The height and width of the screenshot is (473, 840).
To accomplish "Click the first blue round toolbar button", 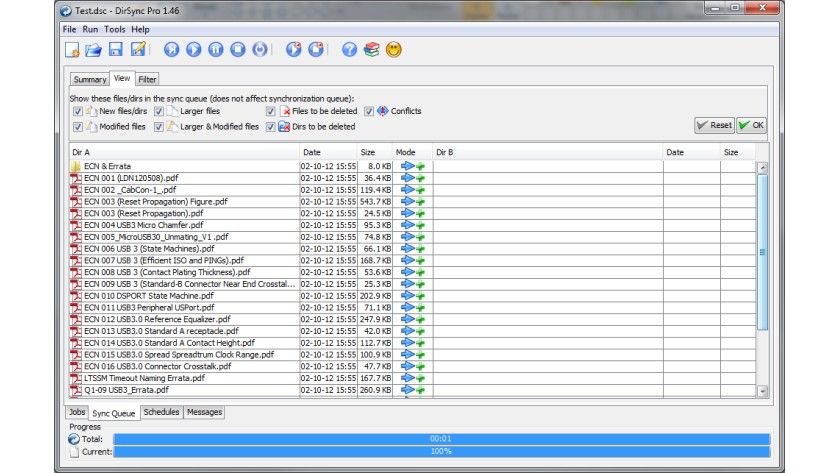I will (171, 50).
